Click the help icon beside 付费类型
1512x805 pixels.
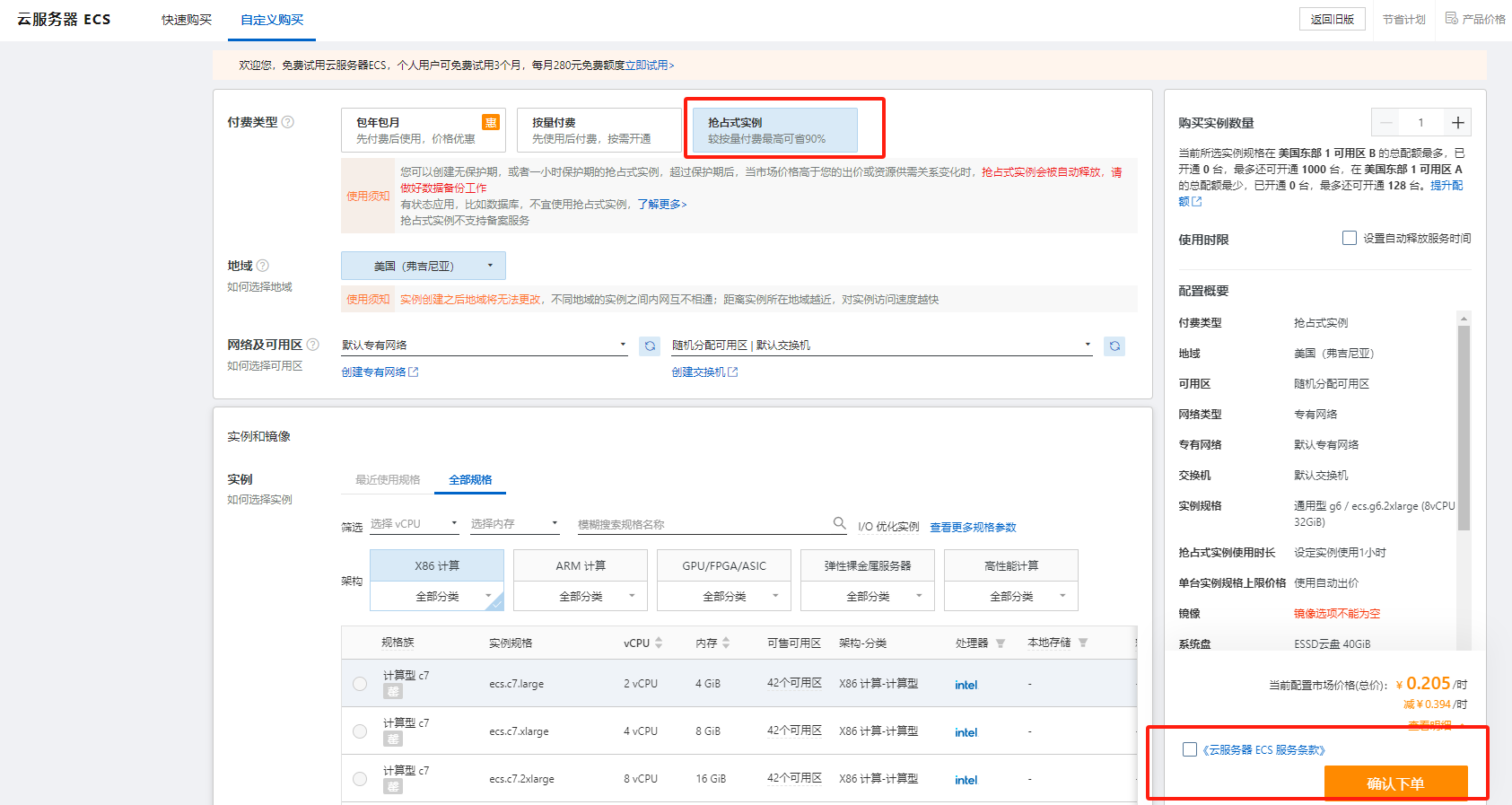[288, 122]
